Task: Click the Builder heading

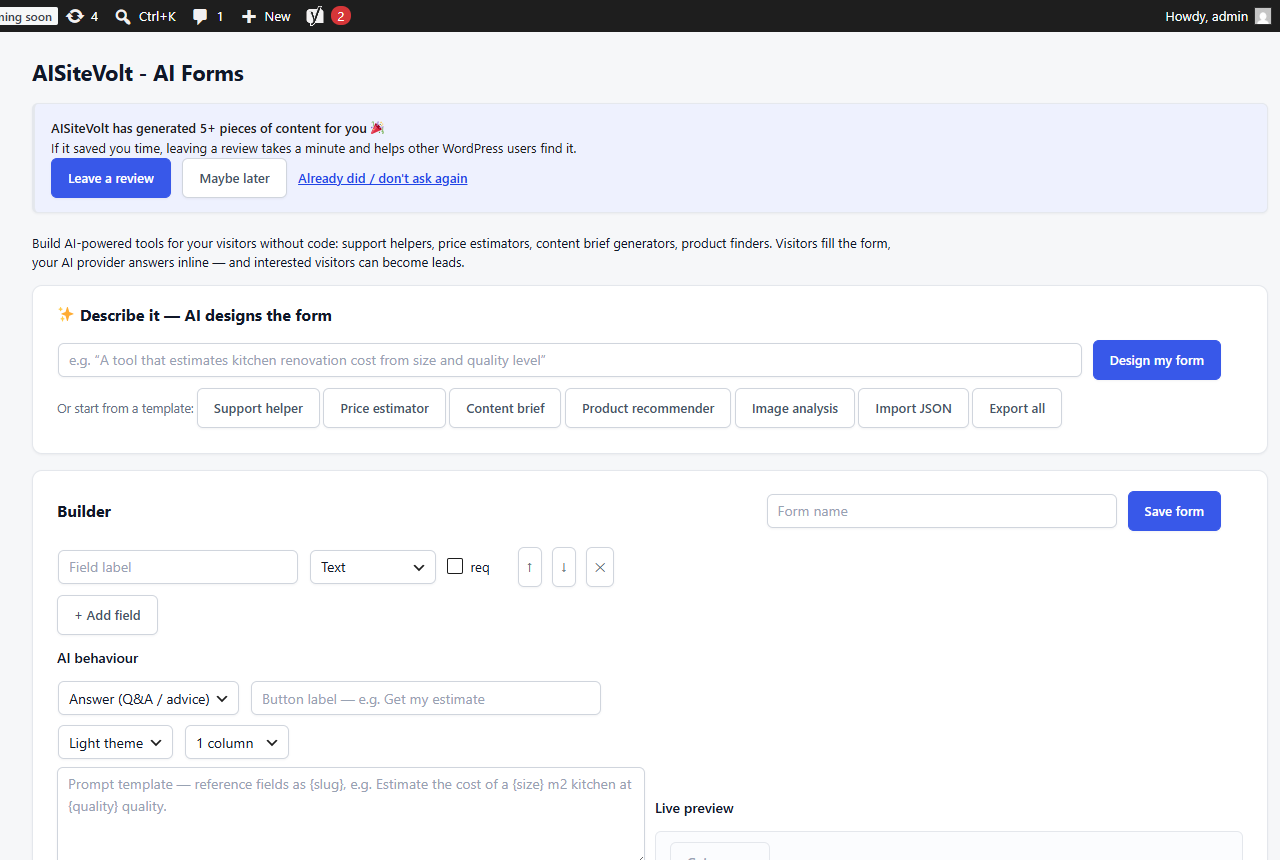Action: [84, 511]
